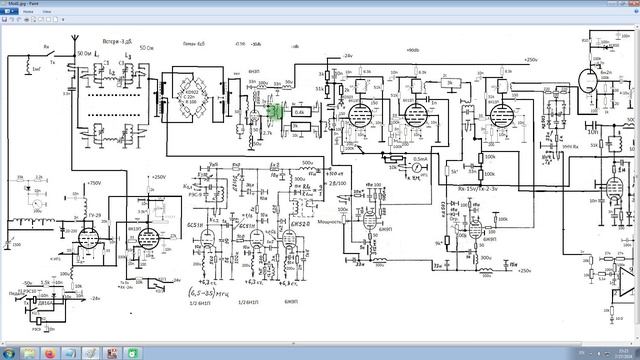The width and height of the screenshot is (640, 360).
Task: Click the "ГУ-29" tube label
Action: (95, 215)
